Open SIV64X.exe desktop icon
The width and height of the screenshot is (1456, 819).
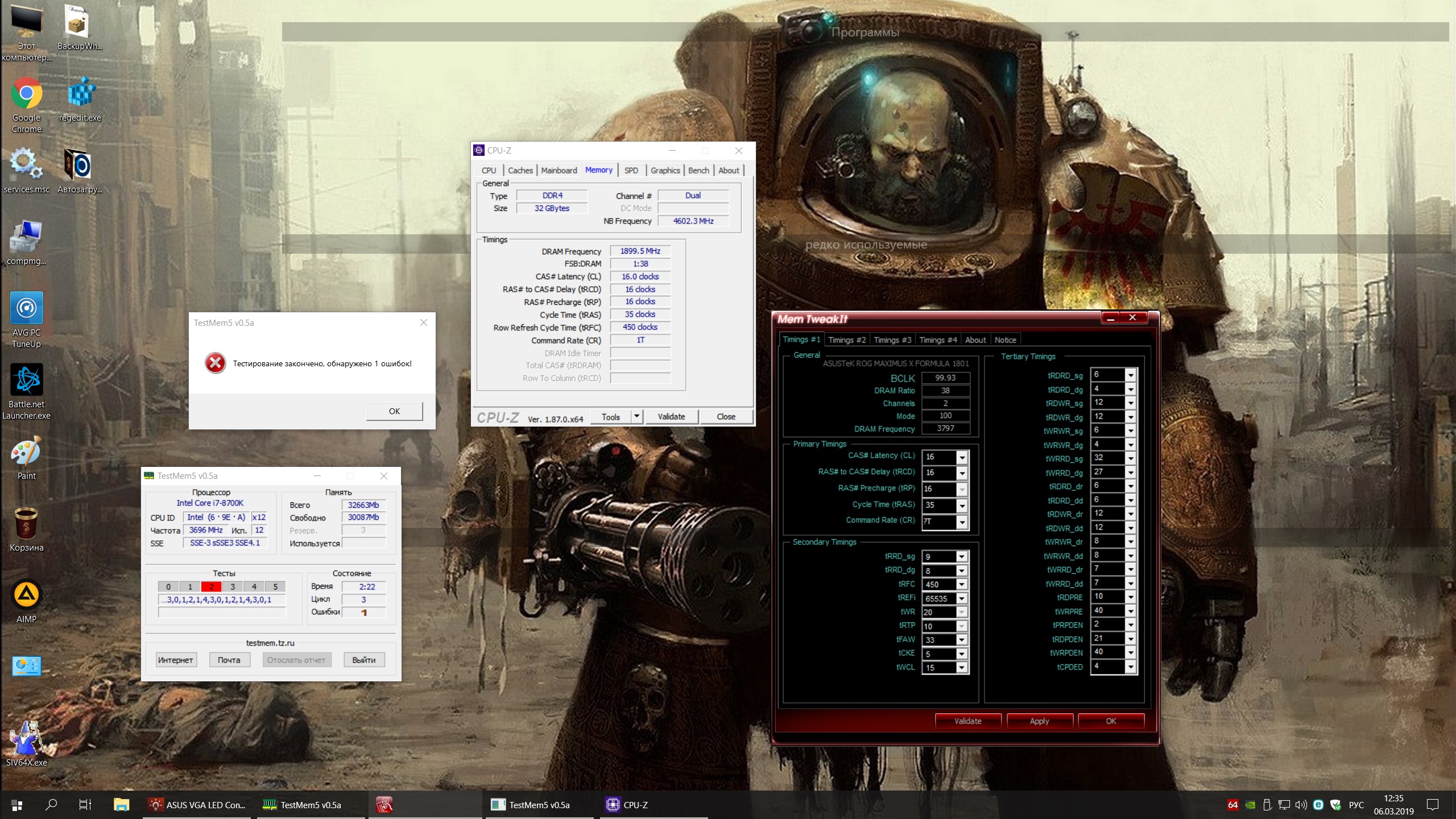pos(26,739)
